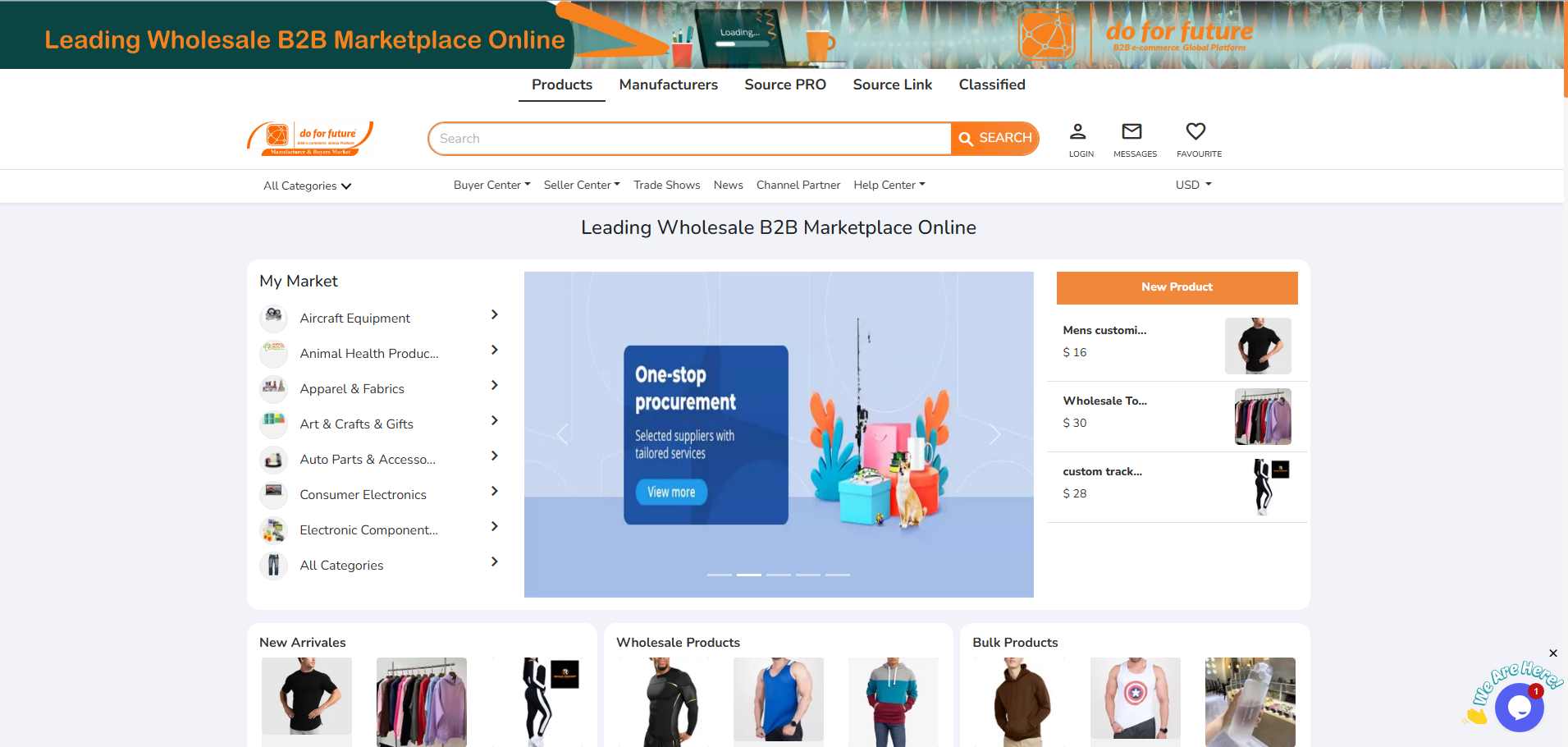Switch to the Manufacturers tab
The height and width of the screenshot is (747, 1568).
[668, 85]
